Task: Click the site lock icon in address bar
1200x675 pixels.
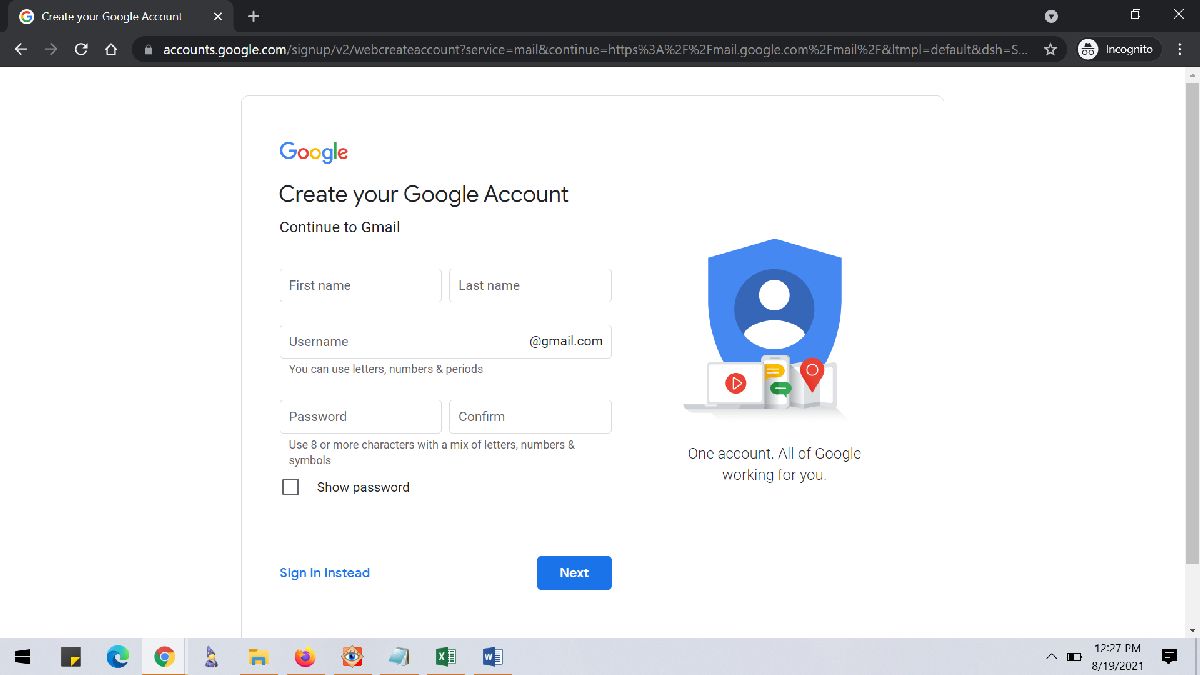Action: 147,49
